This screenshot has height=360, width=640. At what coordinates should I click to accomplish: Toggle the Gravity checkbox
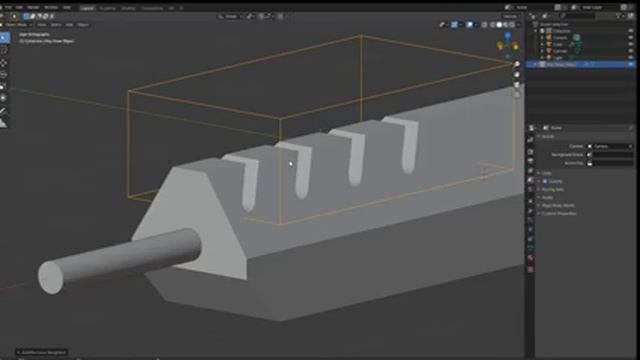tap(545, 181)
